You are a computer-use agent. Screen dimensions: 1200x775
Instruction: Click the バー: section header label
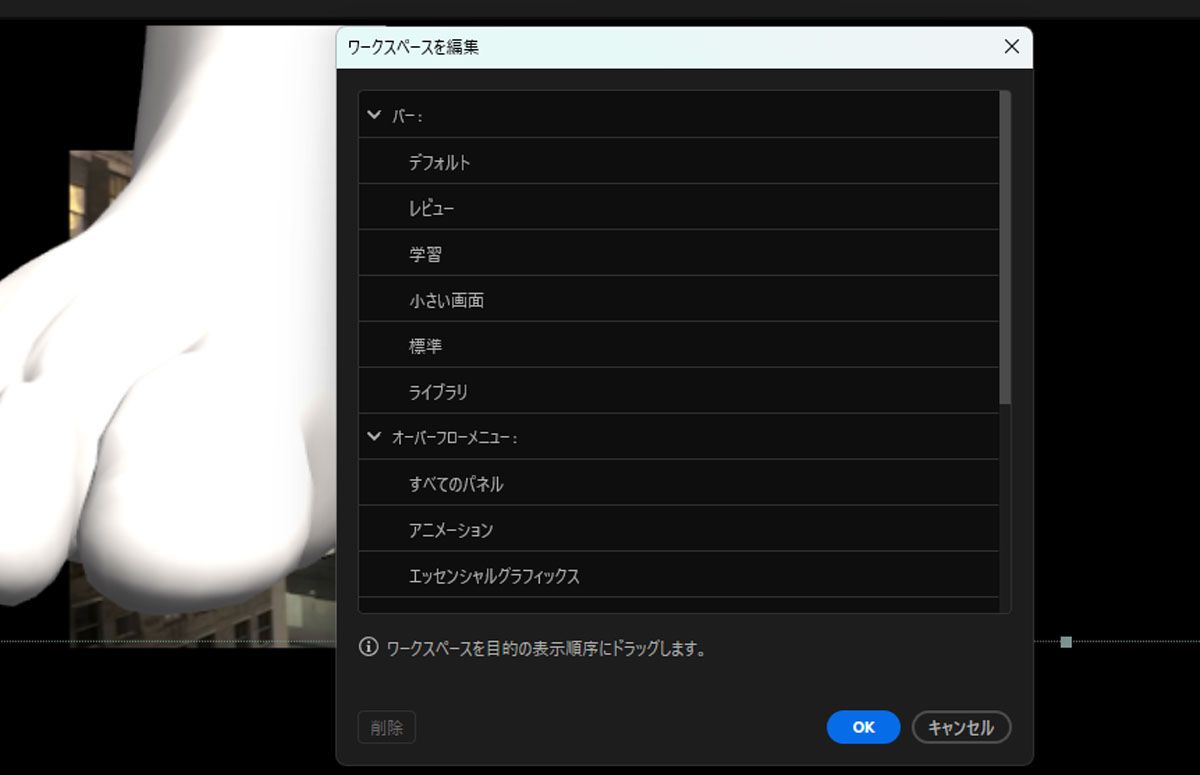tap(408, 116)
